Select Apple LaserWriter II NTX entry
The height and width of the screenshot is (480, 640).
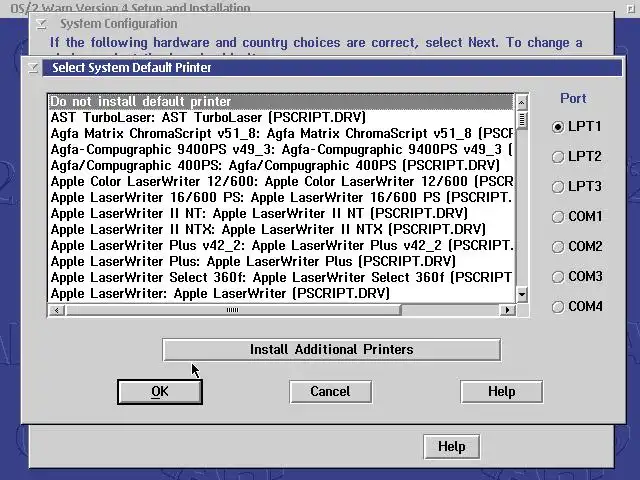pos(281,229)
